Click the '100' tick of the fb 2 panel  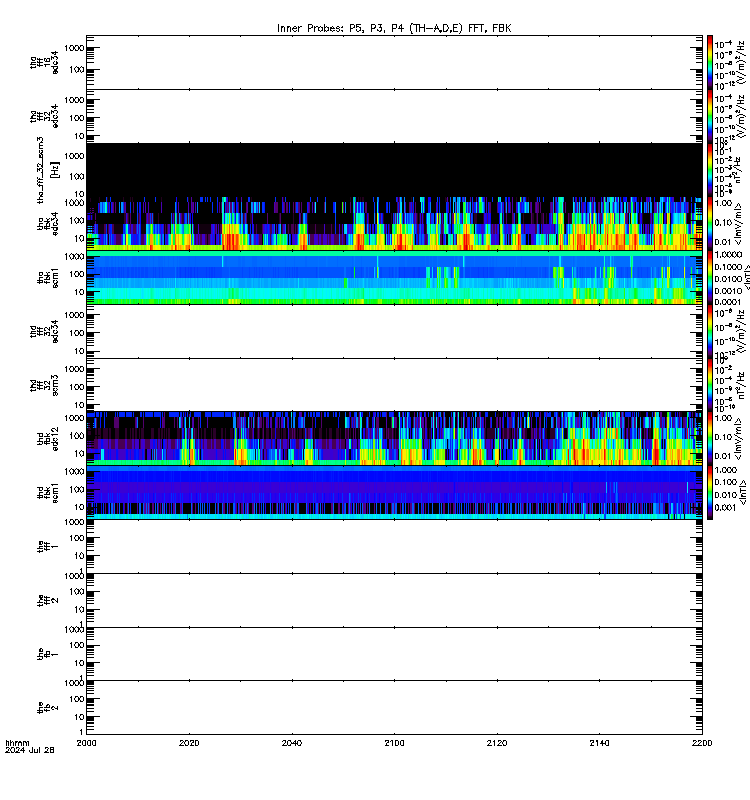[77, 699]
